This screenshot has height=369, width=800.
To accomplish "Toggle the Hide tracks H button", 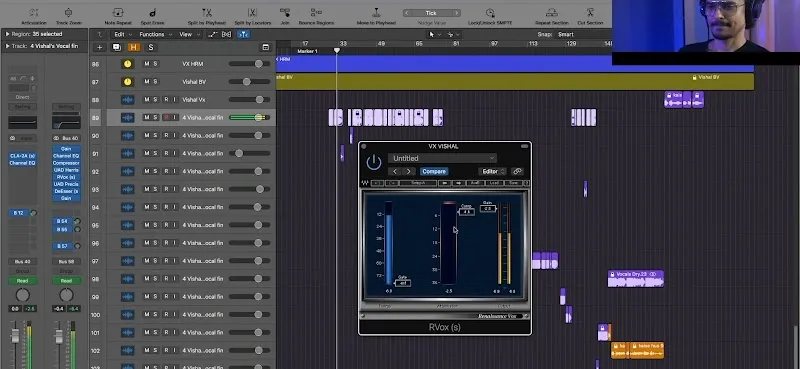I will click(x=134, y=47).
